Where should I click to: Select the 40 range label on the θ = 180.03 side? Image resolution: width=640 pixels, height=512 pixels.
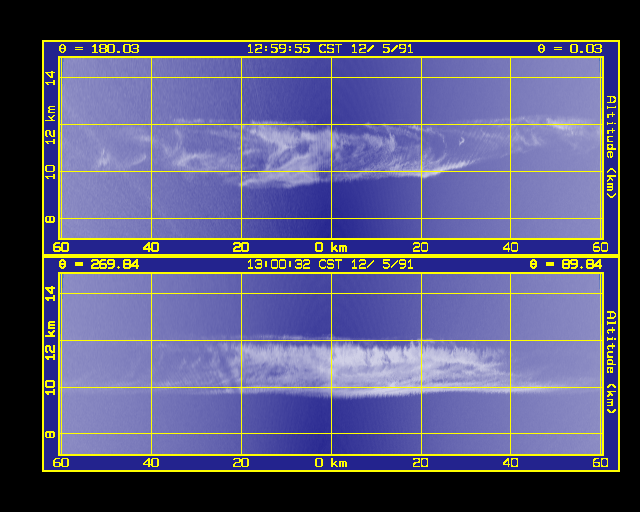tap(151, 247)
